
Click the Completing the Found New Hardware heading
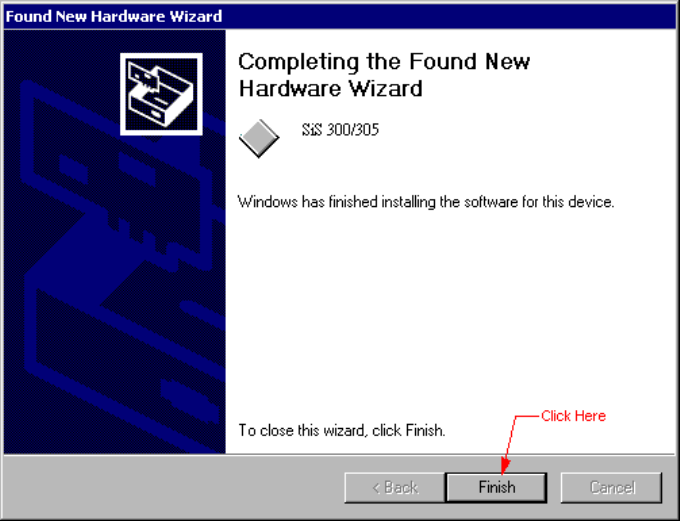pyautogui.click(x=384, y=75)
